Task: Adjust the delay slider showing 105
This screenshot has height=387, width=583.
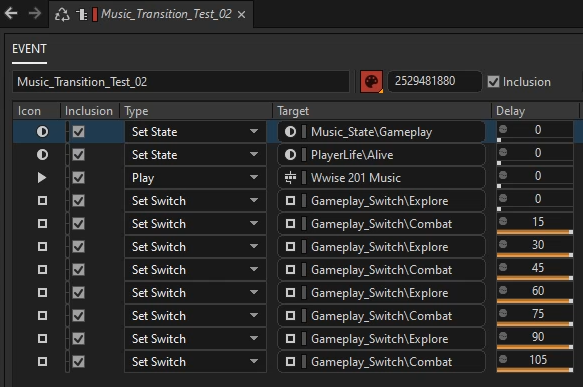Action: pos(535,370)
